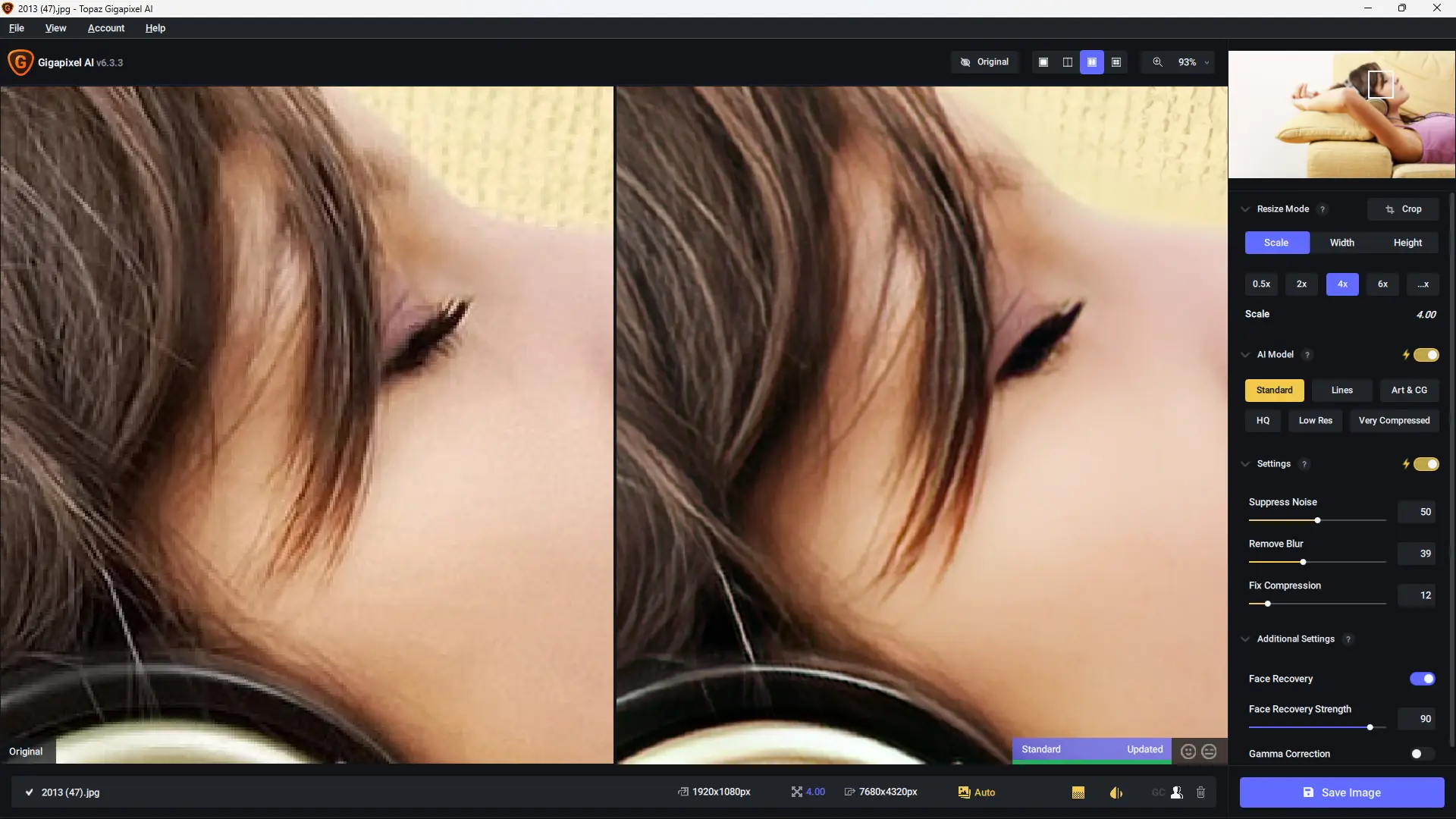
Task: Toggle the AI Model auto switch
Action: [x=1426, y=355]
